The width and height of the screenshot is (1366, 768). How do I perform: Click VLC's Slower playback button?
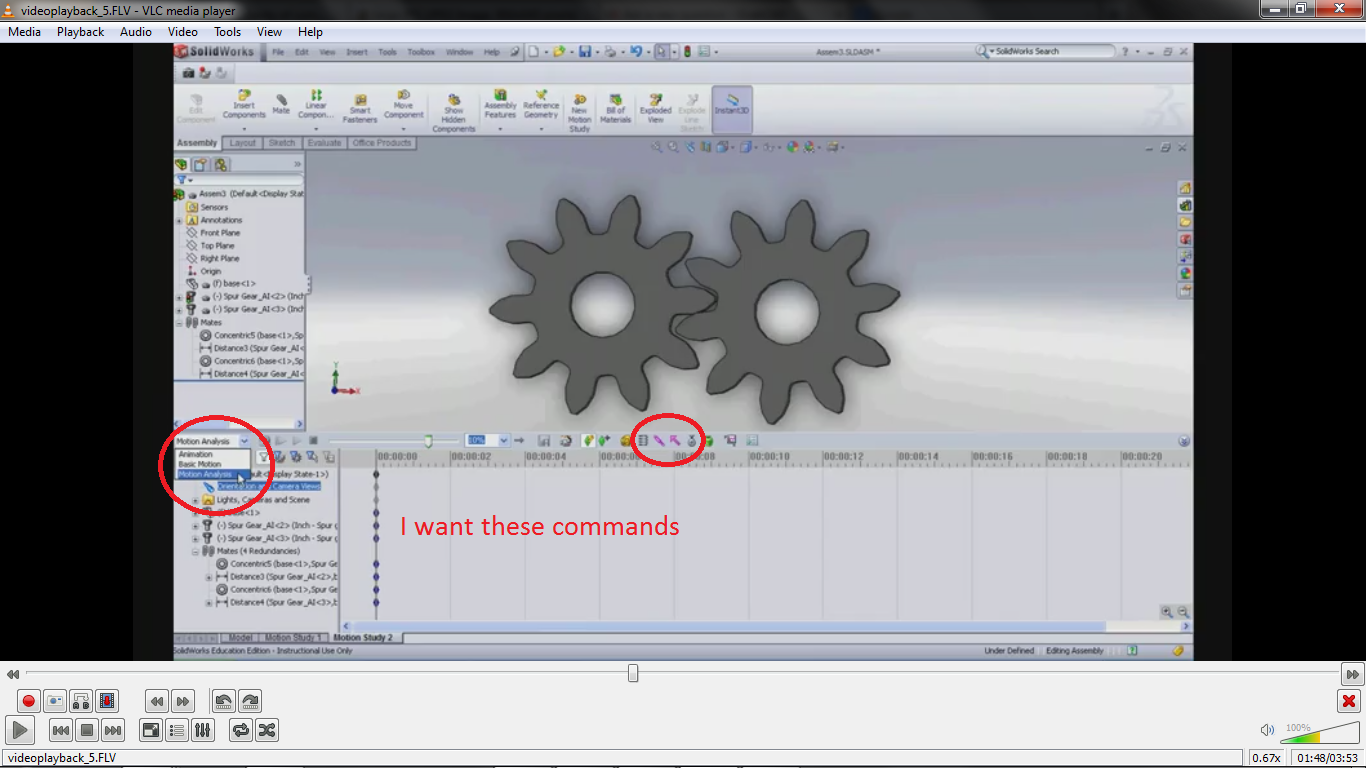pos(157,701)
